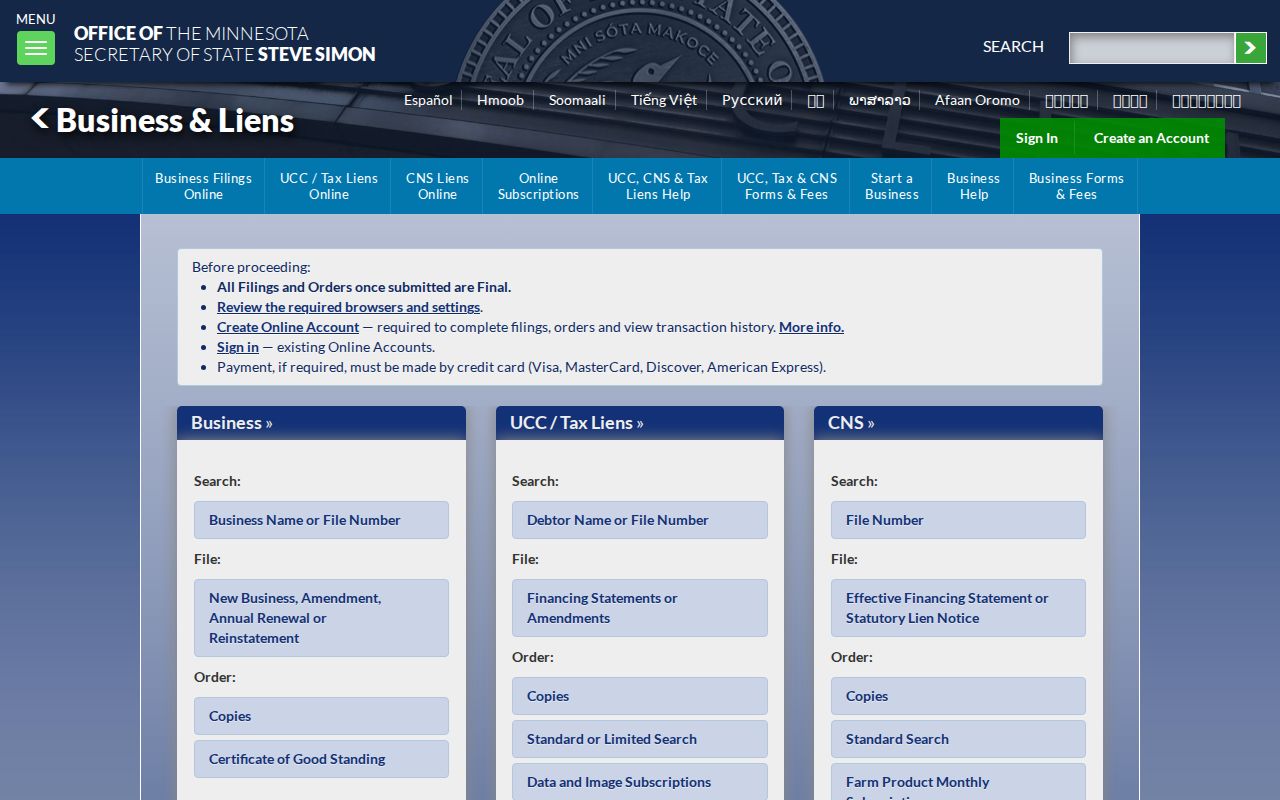File Effective Financing Statement or Statutory Lien Notice

coord(958,608)
